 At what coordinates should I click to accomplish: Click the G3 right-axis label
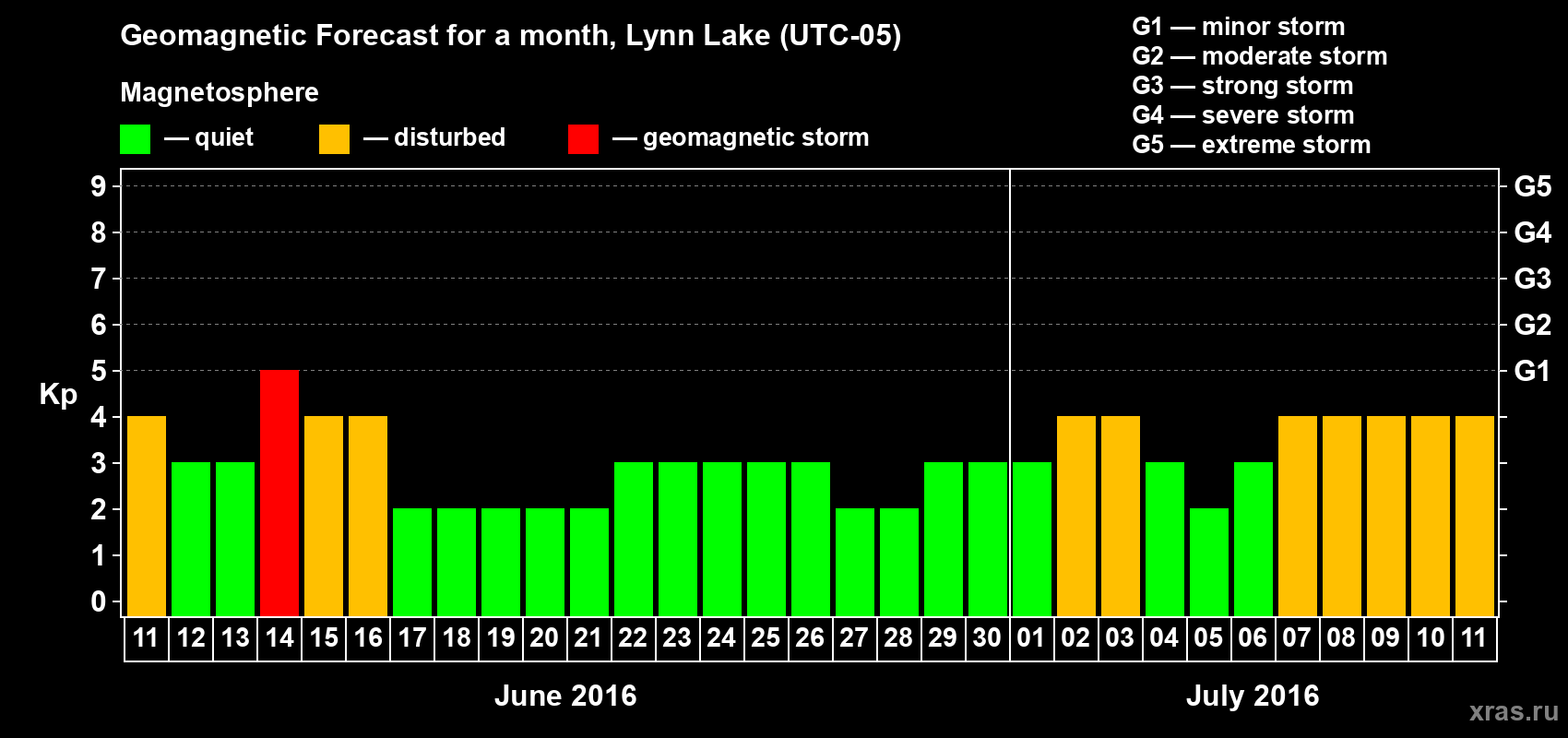[x=1533, y=279]
